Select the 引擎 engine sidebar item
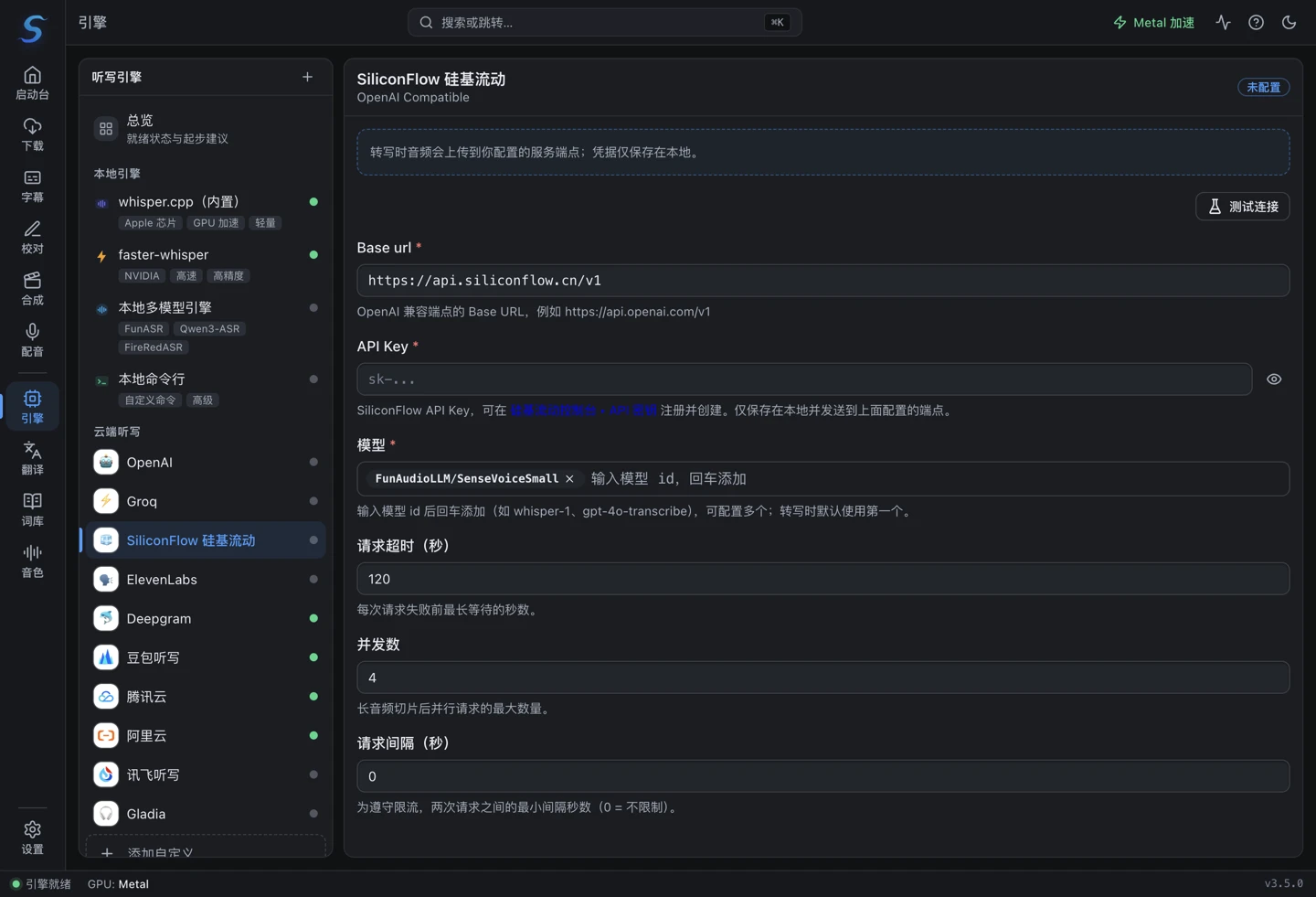The width and height of the screenshot is (1316, 897). 32,406
